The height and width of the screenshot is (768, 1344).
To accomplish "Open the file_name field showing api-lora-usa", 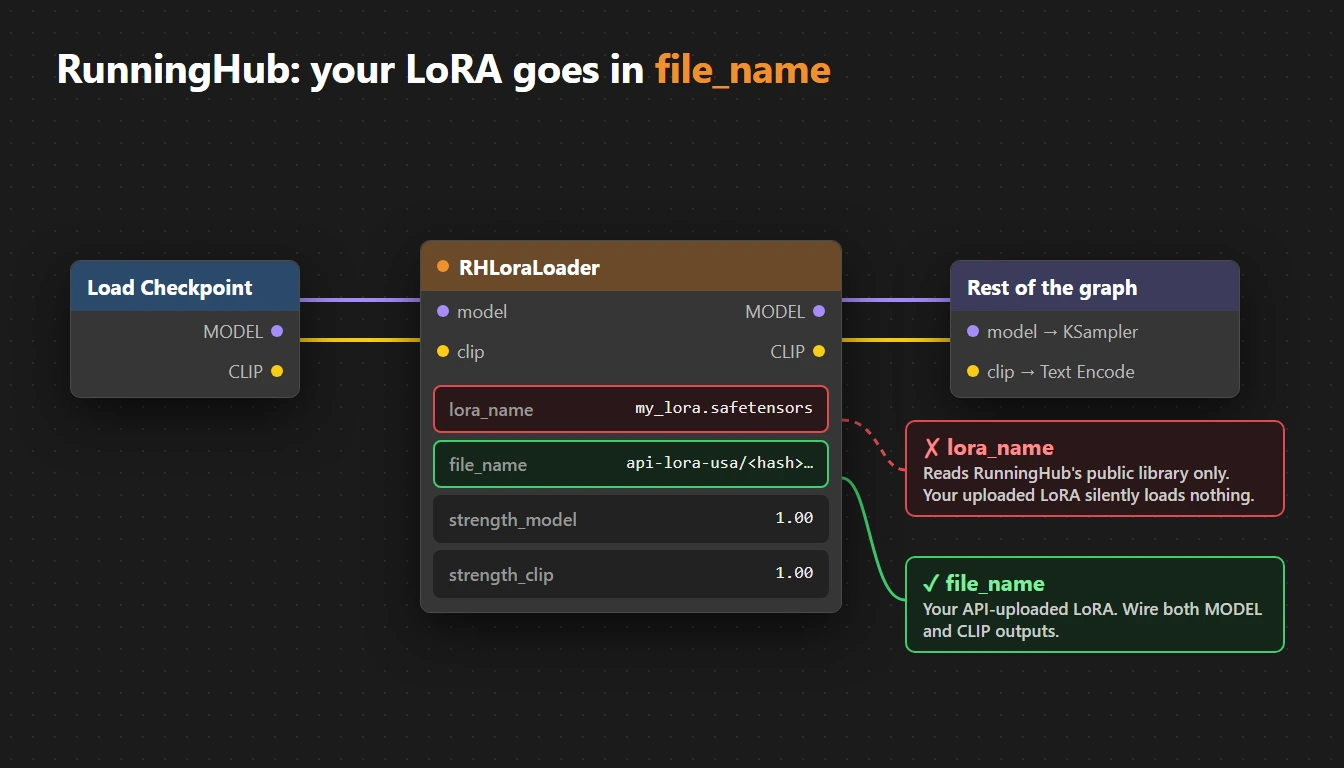I will [631, 464].
